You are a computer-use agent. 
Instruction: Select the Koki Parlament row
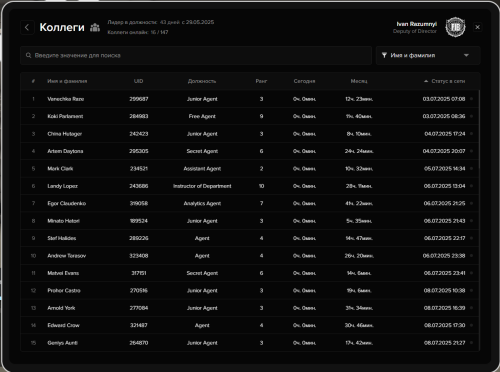click(x=250, y=116)
